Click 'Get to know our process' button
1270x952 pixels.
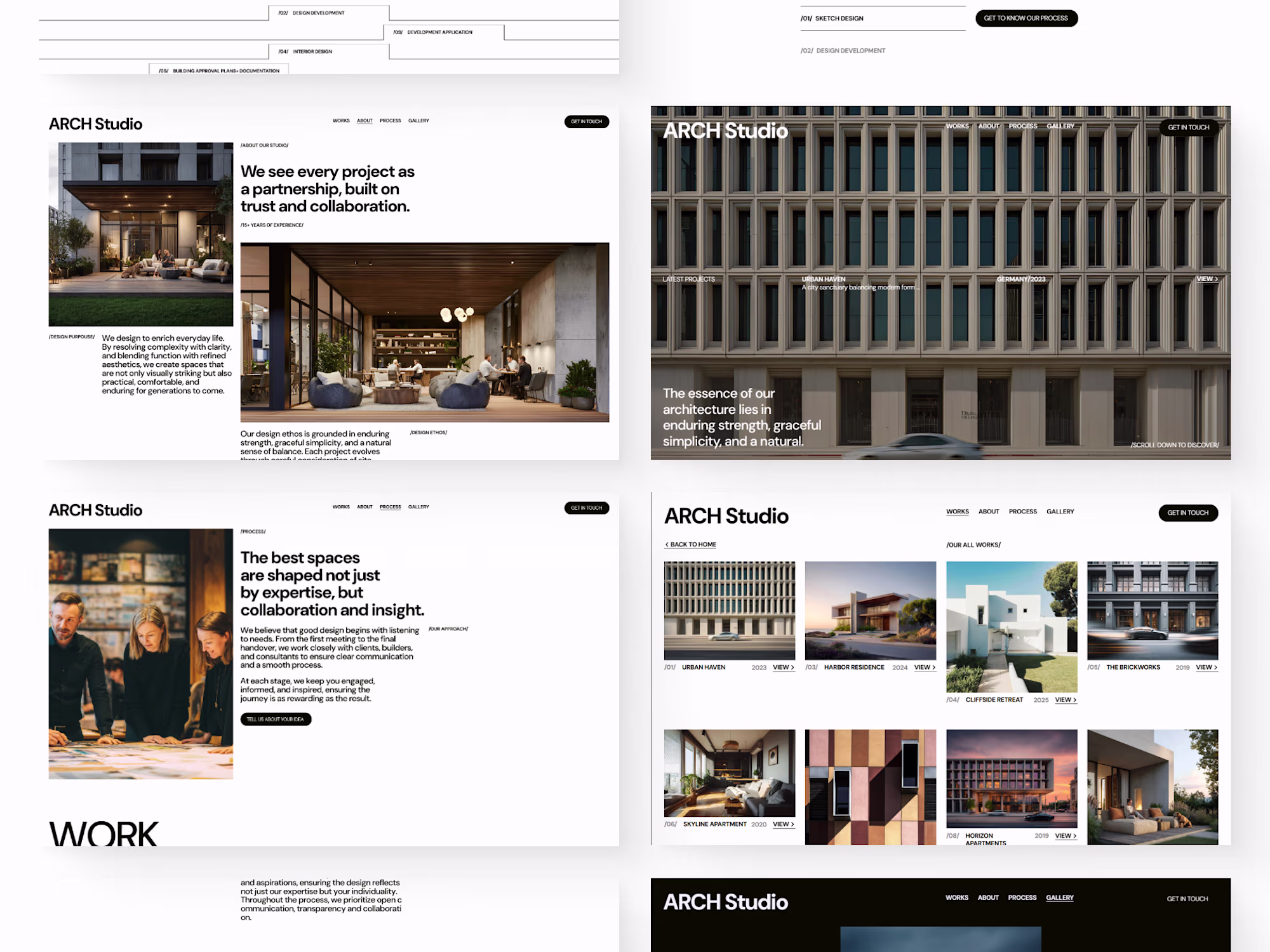tap(1026, 18)
